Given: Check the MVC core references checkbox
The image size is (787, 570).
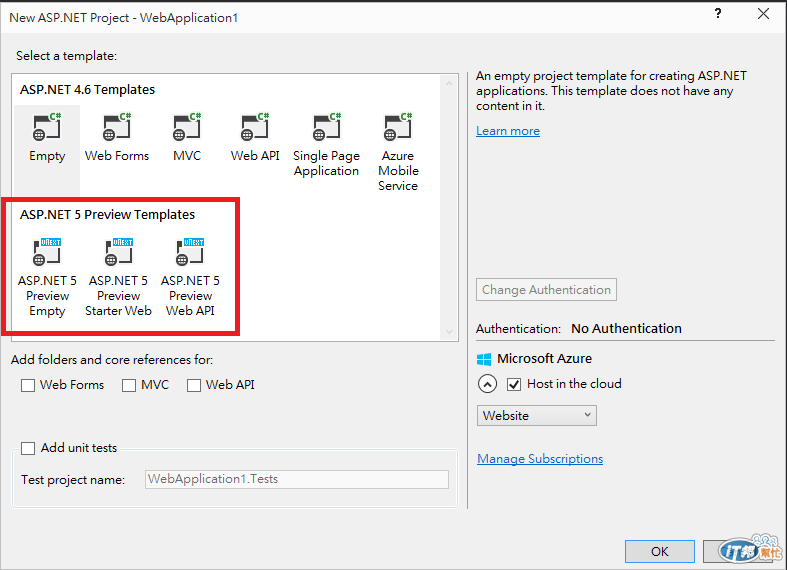Looking at the screenshot, I should (x=129, y=385).
